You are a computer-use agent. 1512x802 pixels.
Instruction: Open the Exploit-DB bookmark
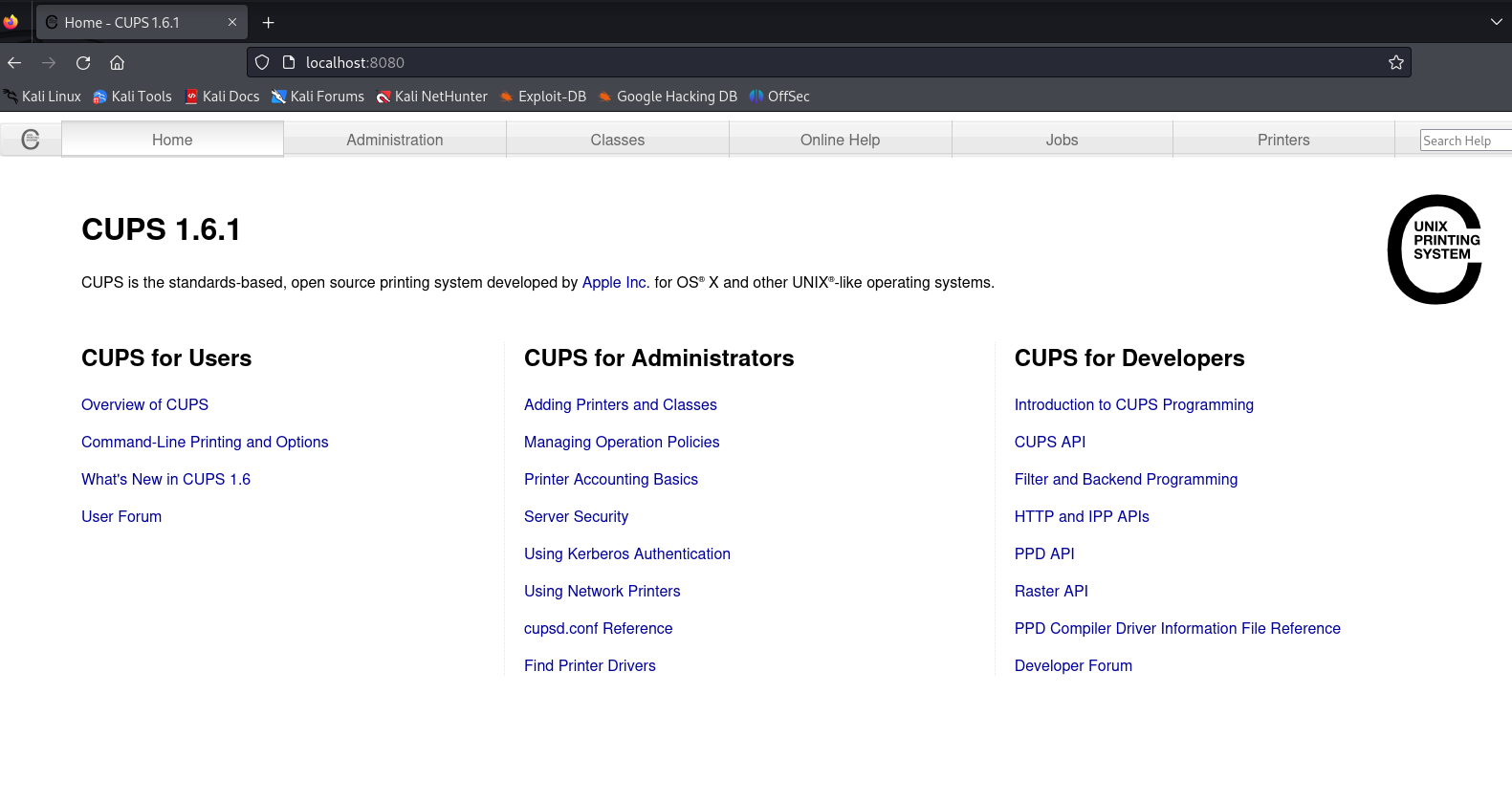tap(543, 97)
